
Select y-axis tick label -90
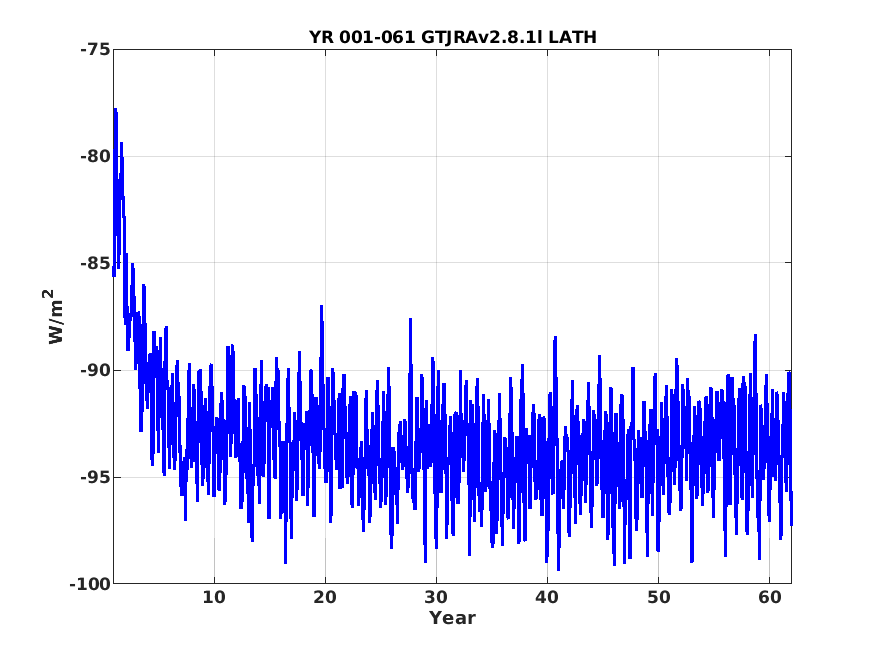95,370
